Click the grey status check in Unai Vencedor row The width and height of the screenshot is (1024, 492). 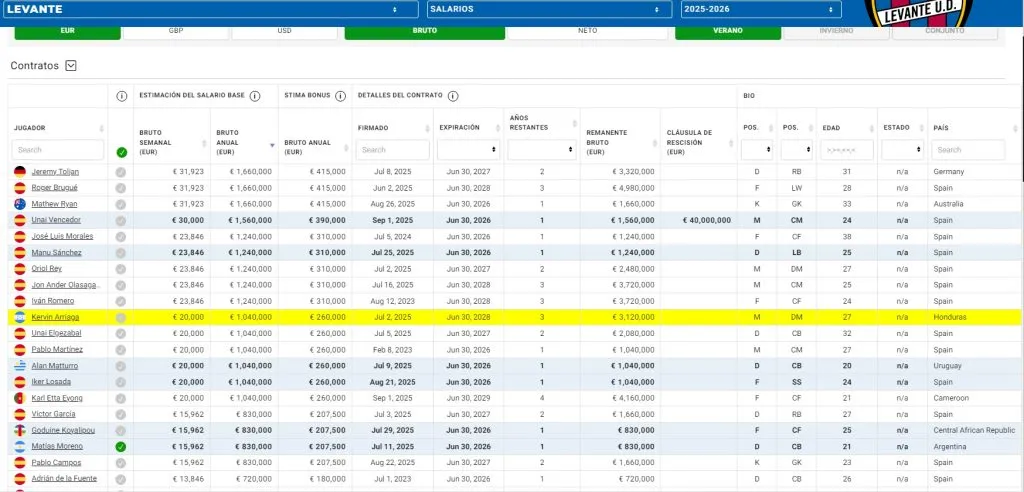pos(121,221)
